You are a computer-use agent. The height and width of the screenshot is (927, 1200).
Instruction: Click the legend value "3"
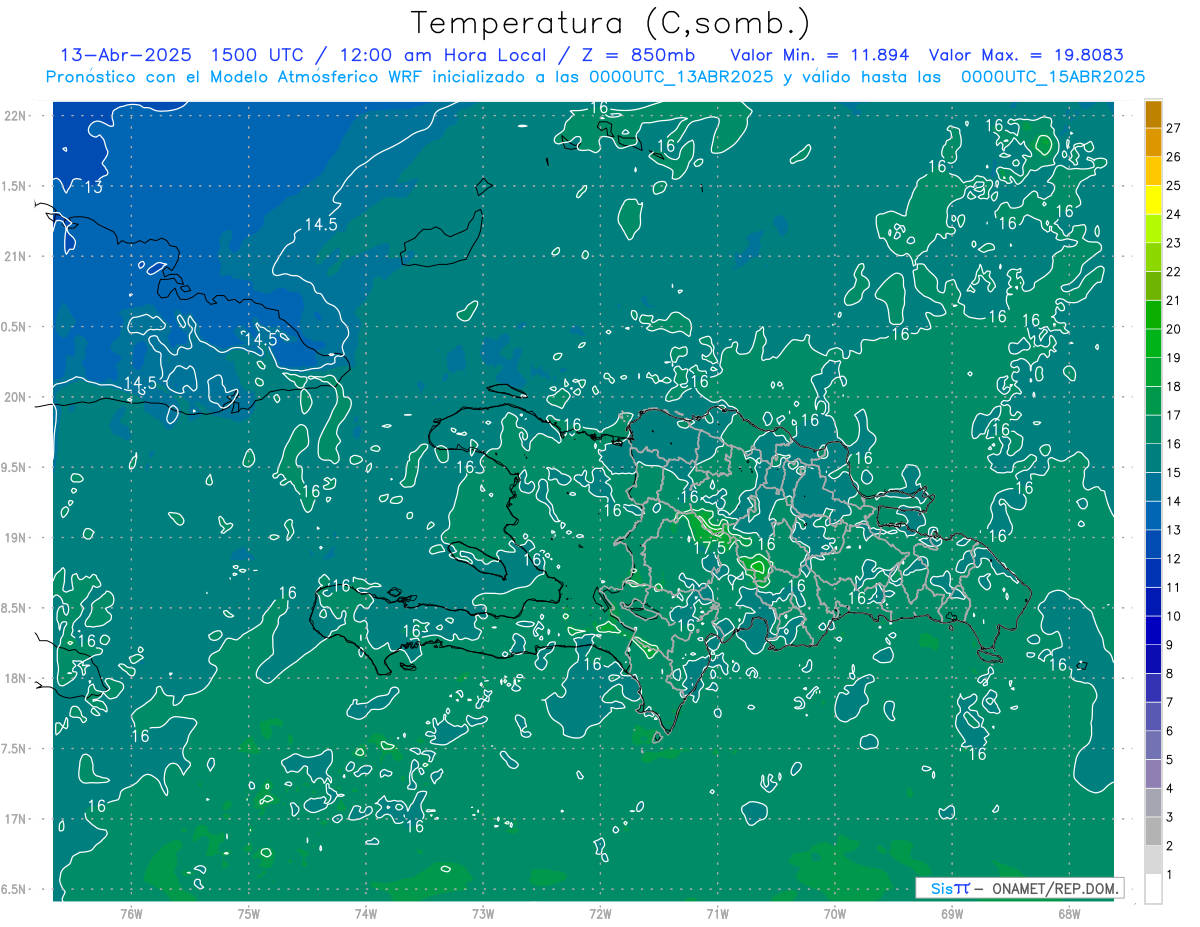pyautogui.click(x=1170, y=818)
